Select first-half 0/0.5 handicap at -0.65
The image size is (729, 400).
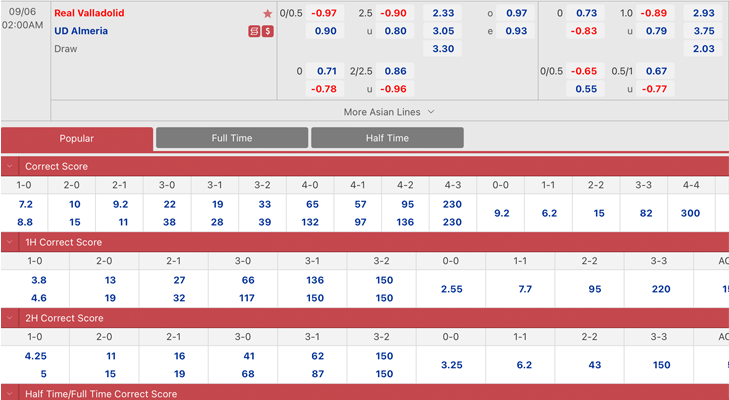(585, 71)
